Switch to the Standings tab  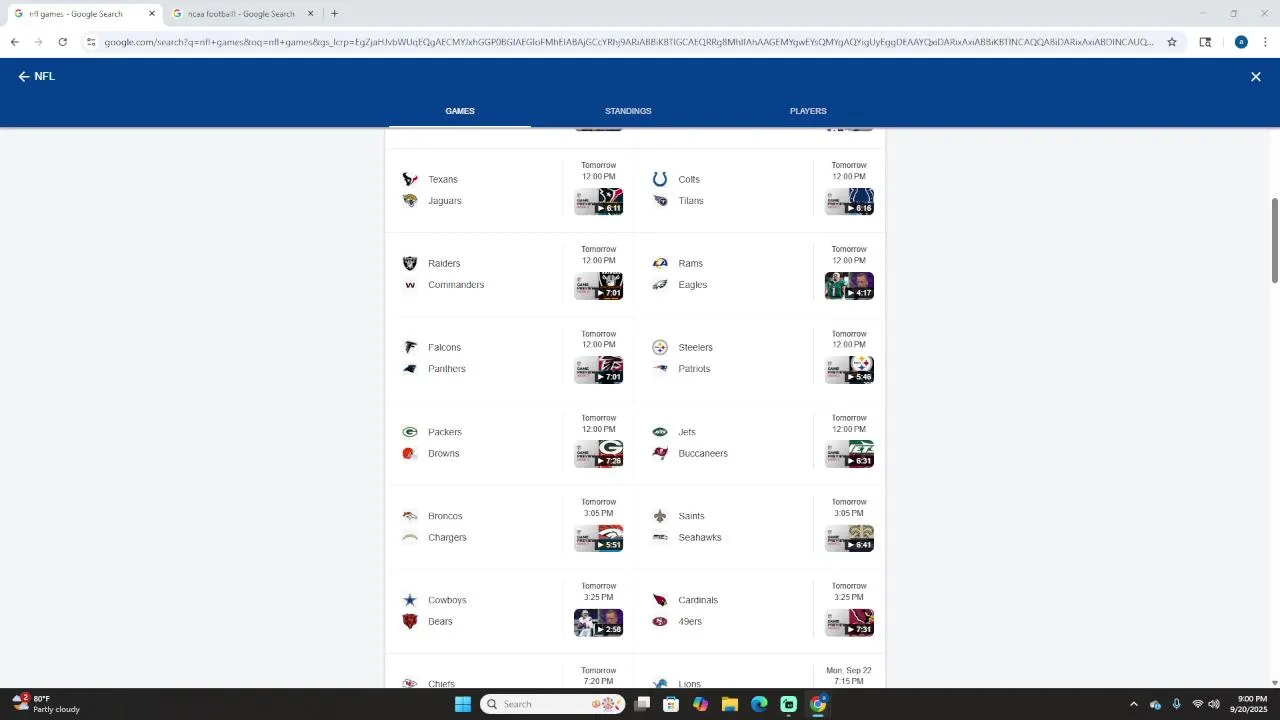pos(628,111)
